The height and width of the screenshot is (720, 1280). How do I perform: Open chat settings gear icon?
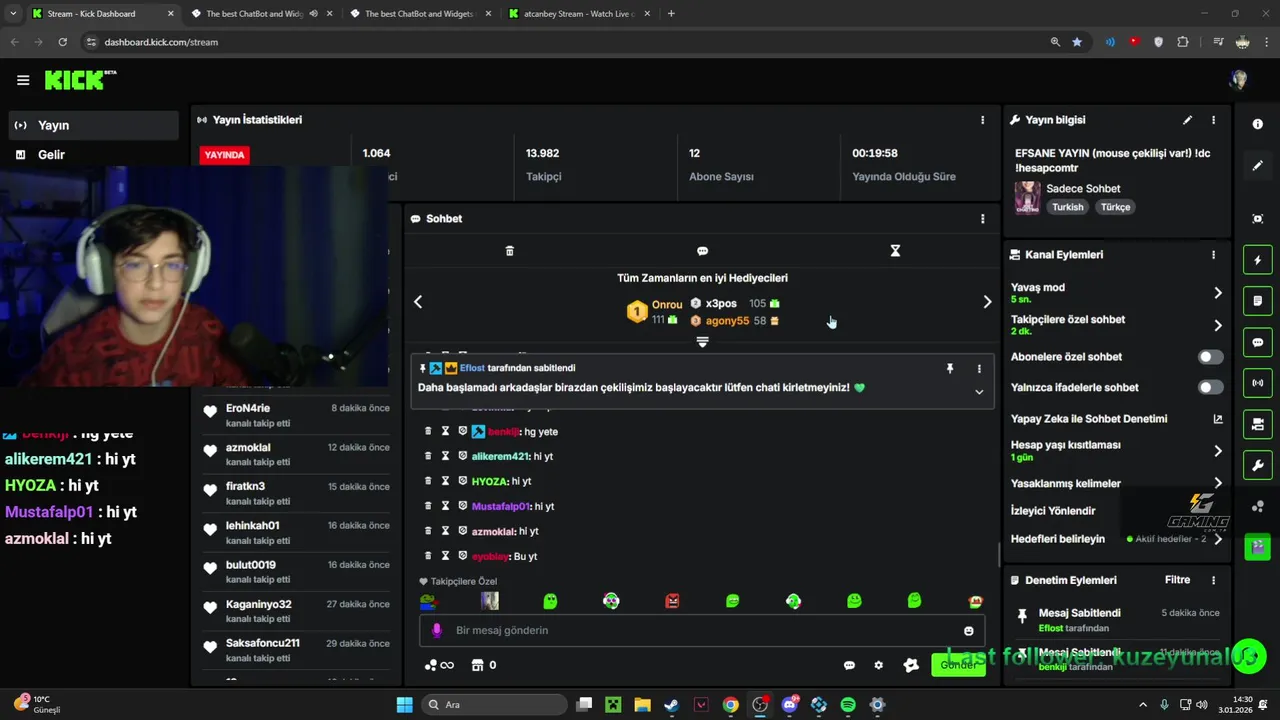(x=878, y=665)
